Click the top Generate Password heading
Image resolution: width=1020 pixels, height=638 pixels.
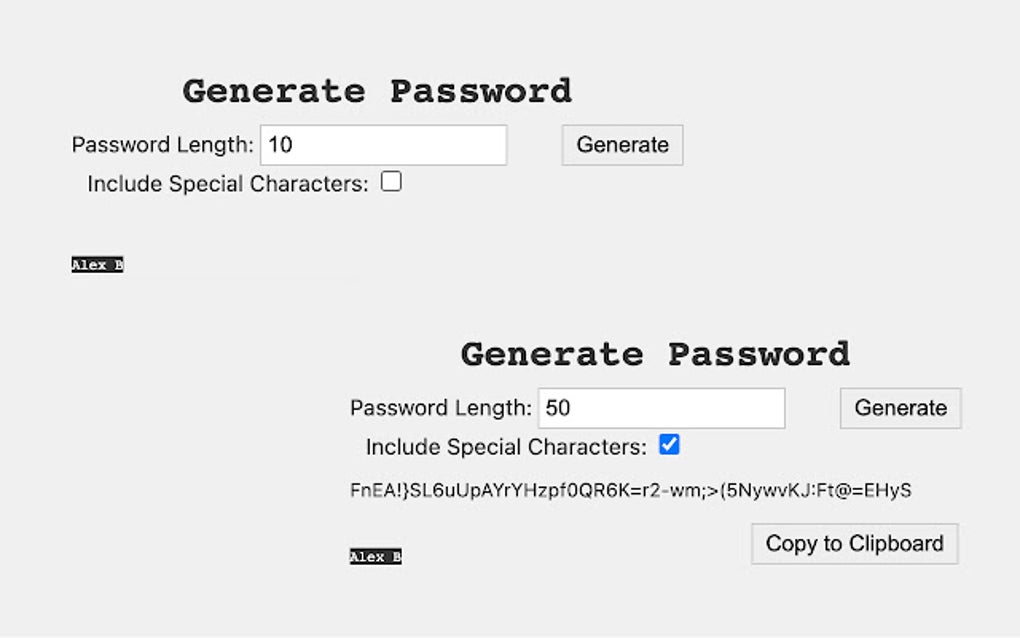pos(377,91)
